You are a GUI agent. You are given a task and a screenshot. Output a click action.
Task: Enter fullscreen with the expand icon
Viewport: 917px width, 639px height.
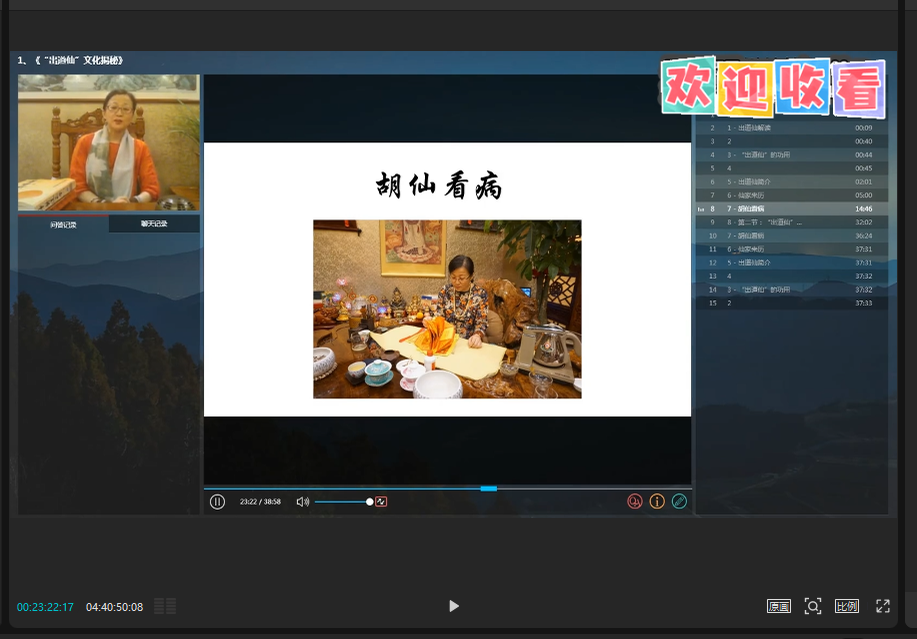point(883,606)
